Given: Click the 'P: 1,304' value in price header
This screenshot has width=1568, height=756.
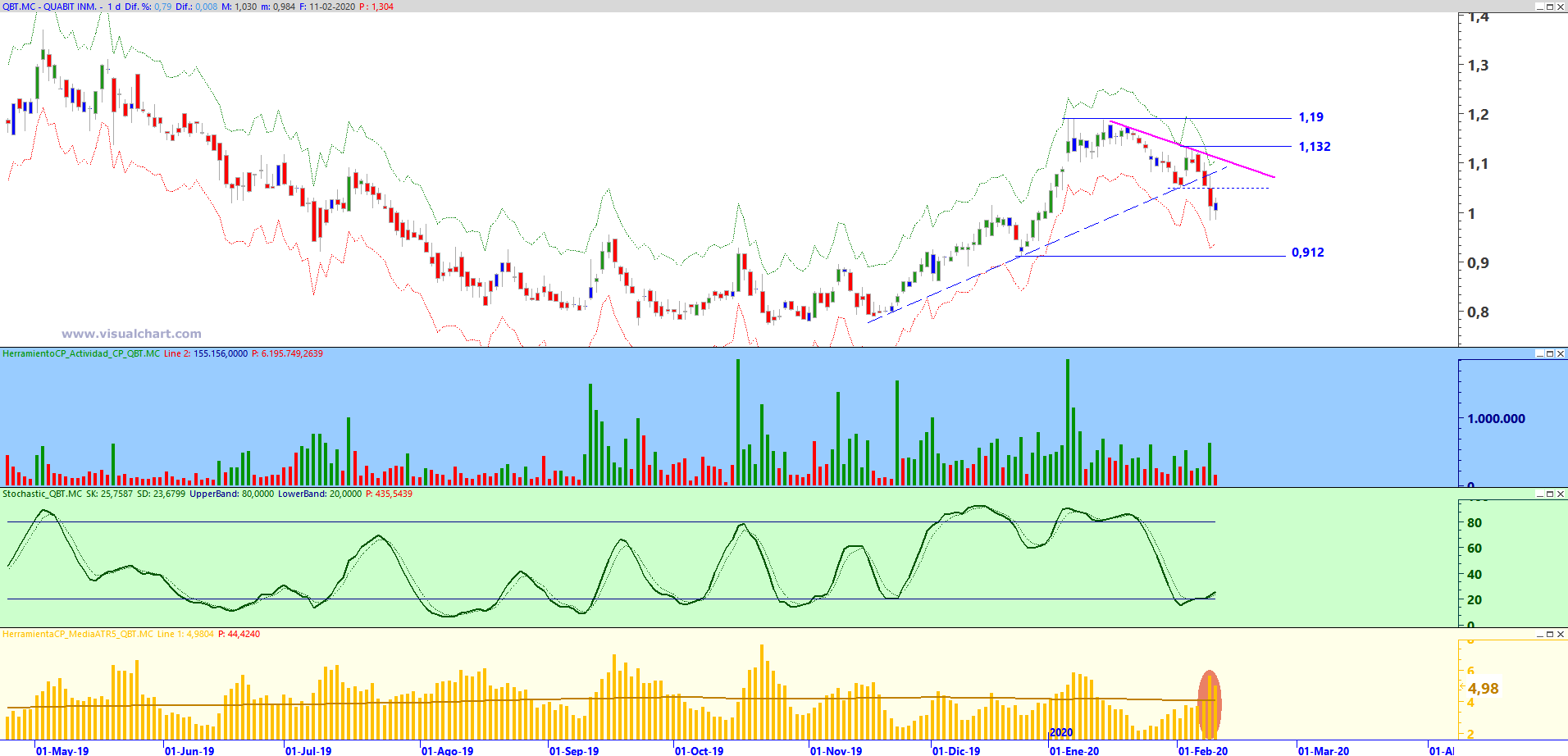Looking at the screenshot, I should pyautogui.click(x=376, y=7).
